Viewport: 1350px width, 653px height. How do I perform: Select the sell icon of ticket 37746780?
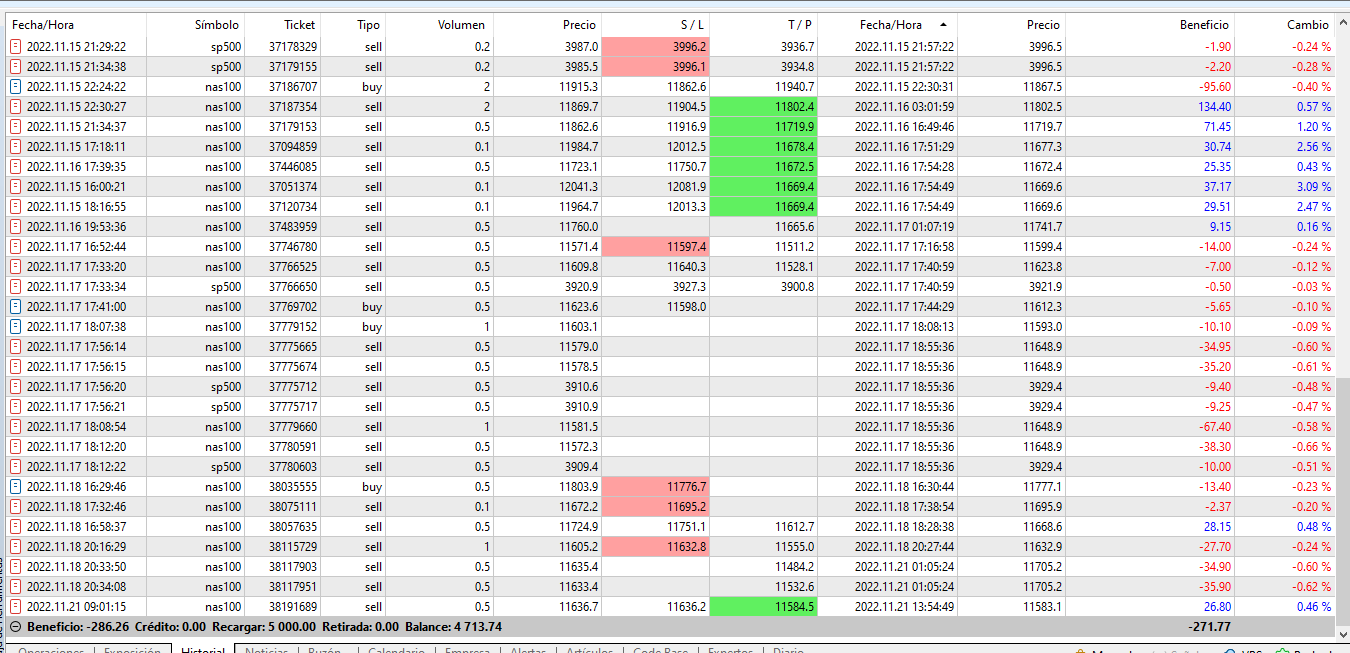pyautogui.click(x=15, y=247)
